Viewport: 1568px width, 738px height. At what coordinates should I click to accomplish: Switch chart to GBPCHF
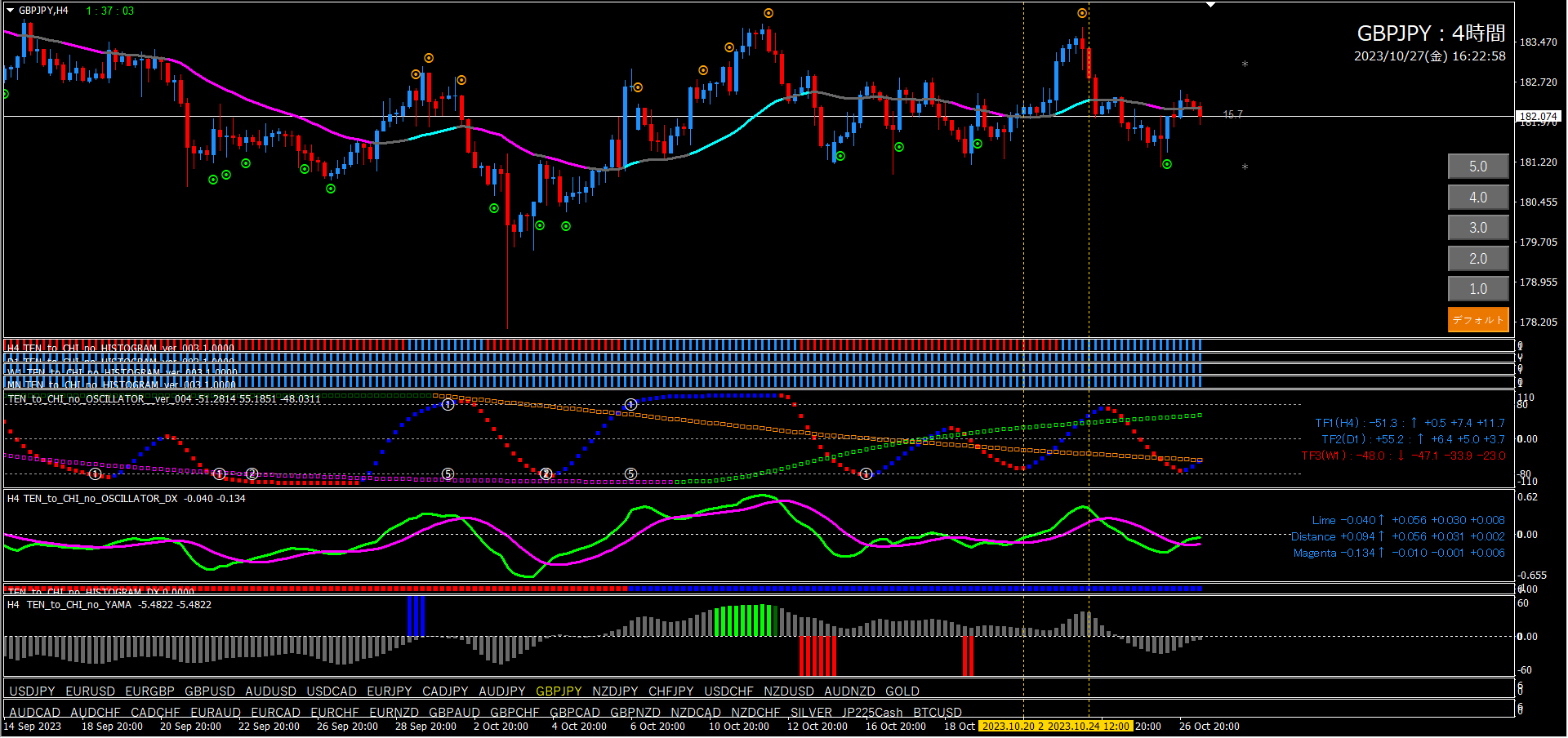point(514,713)
